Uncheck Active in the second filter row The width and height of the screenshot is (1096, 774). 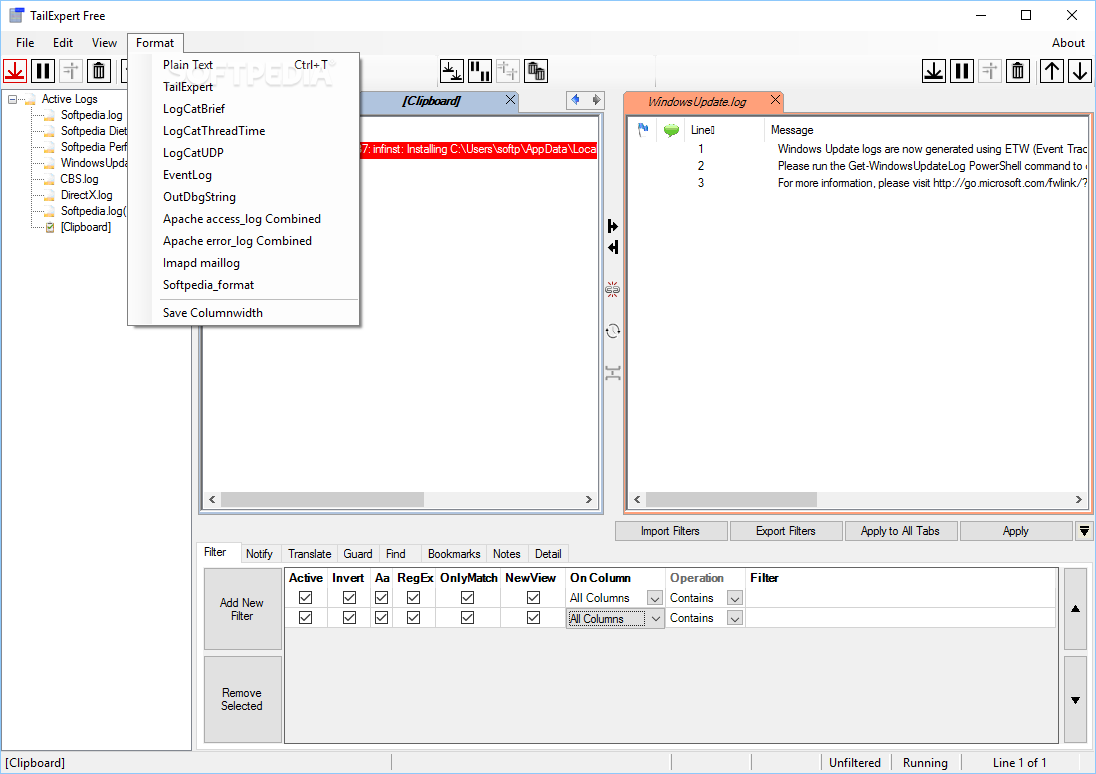tap(305, 618)
